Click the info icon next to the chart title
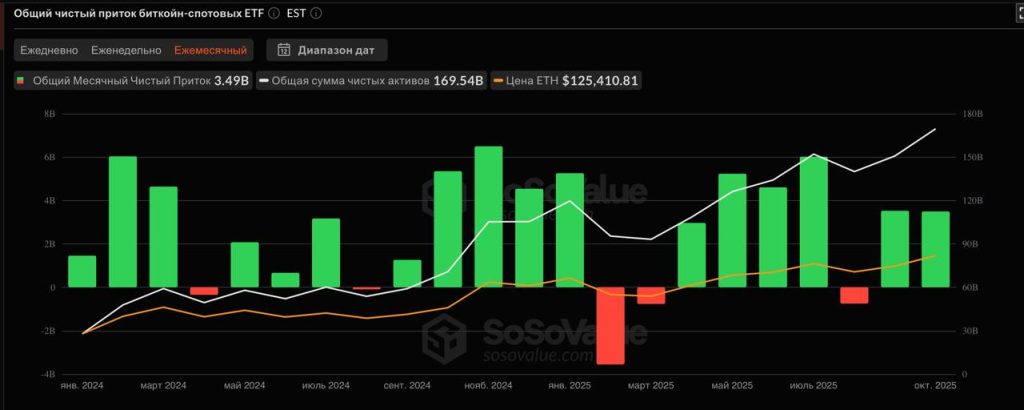 [274, 13]
